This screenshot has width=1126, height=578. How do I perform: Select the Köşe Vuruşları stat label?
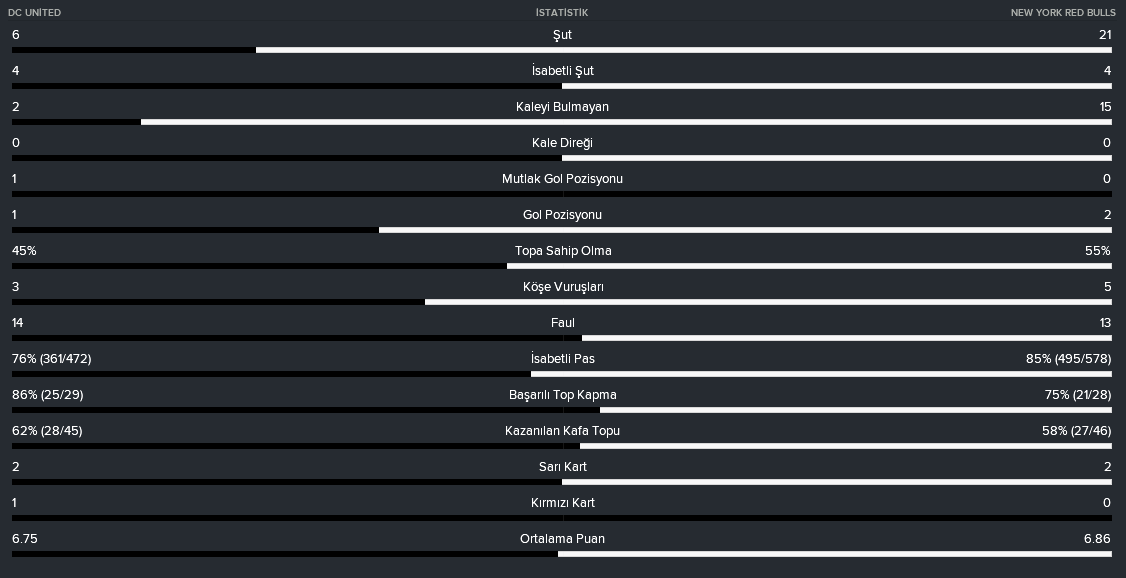pos(563,287)
